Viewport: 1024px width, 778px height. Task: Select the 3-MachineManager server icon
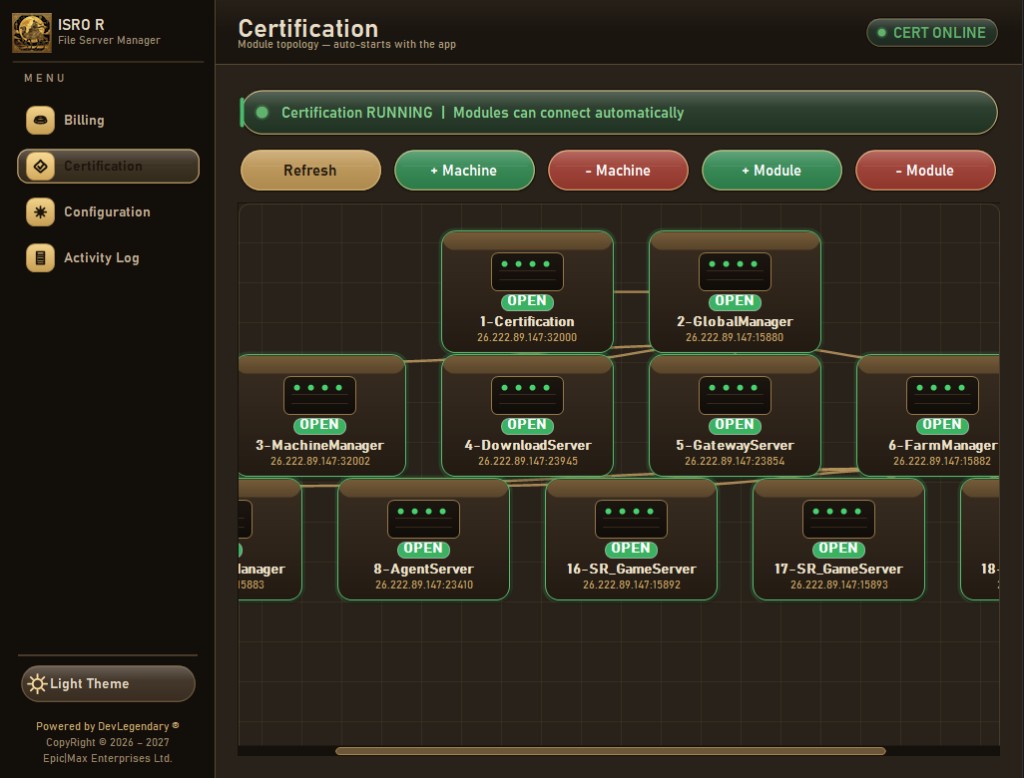click(319, 395)
